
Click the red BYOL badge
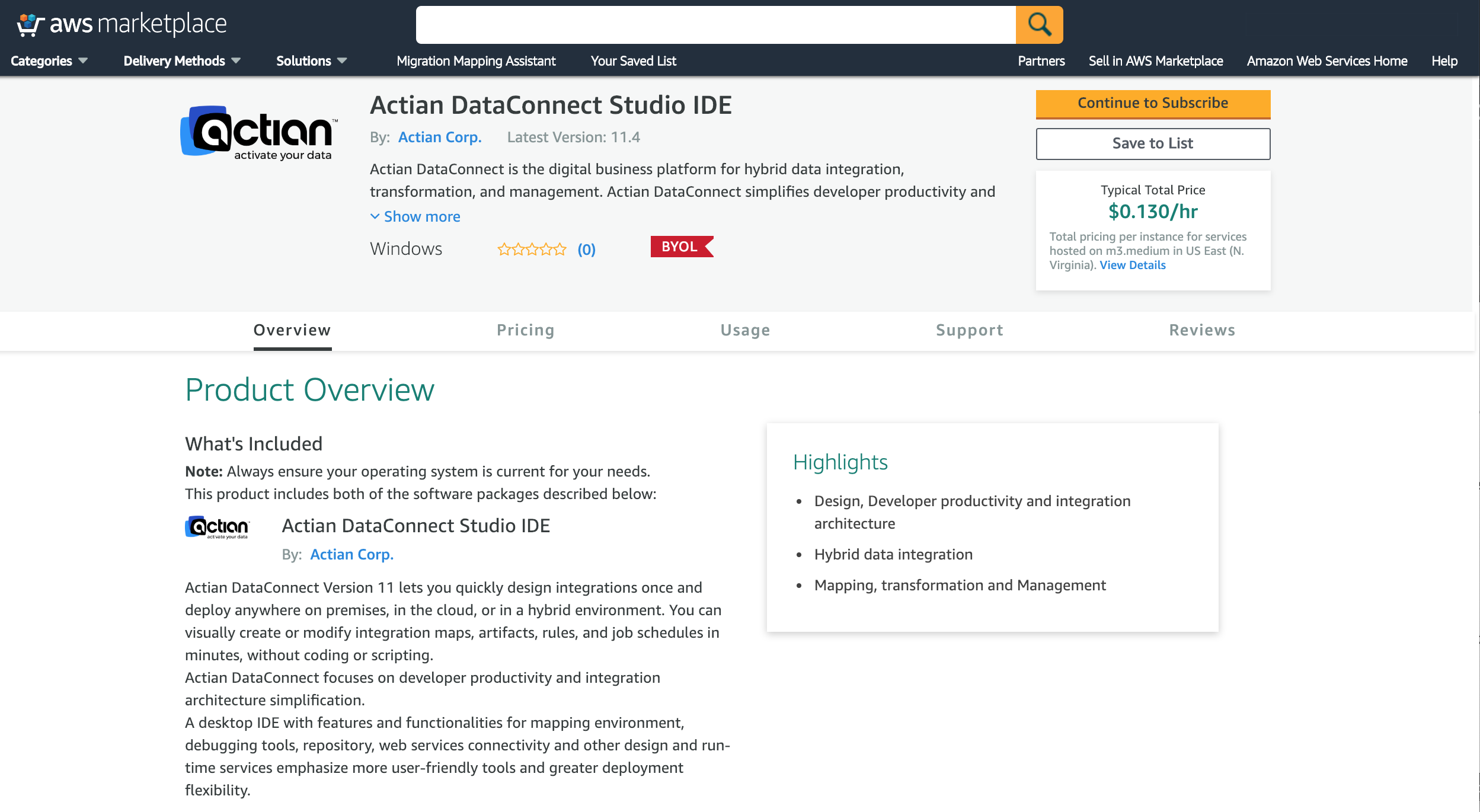[x=681, y=247]
